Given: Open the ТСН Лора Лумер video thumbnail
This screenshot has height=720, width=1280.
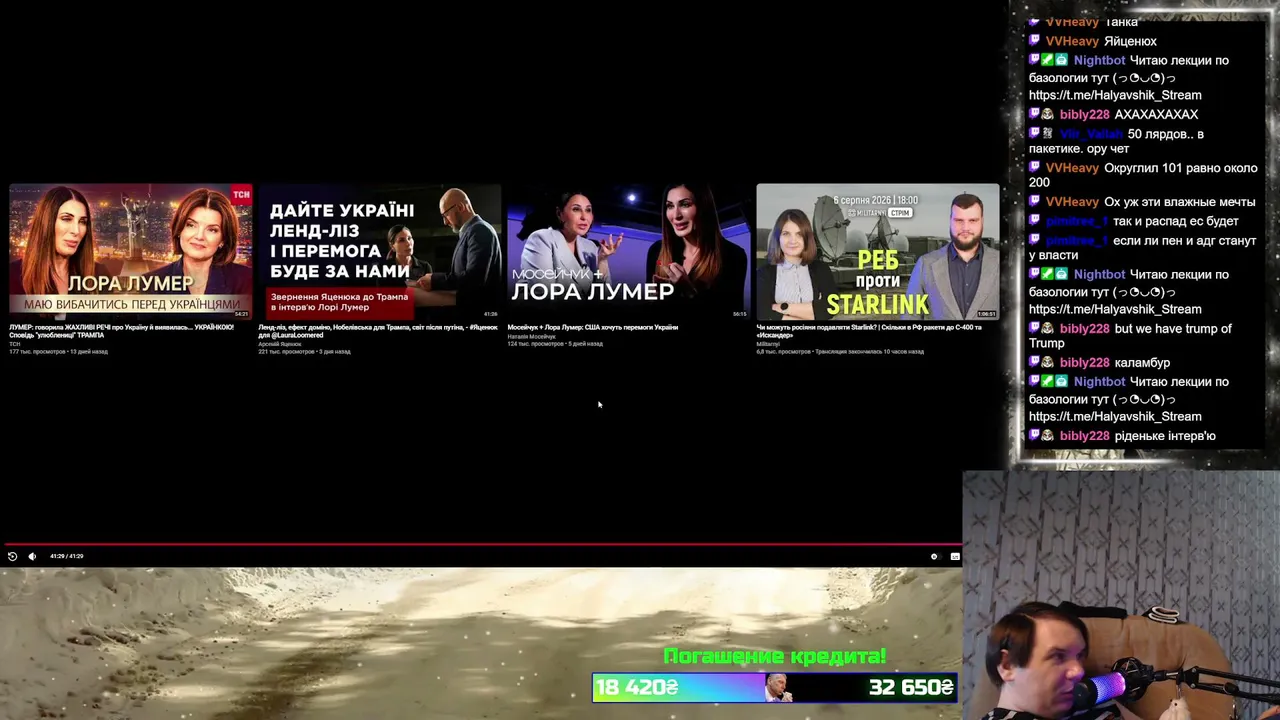Looking at the screenshot, I should (x=130, y=251).
